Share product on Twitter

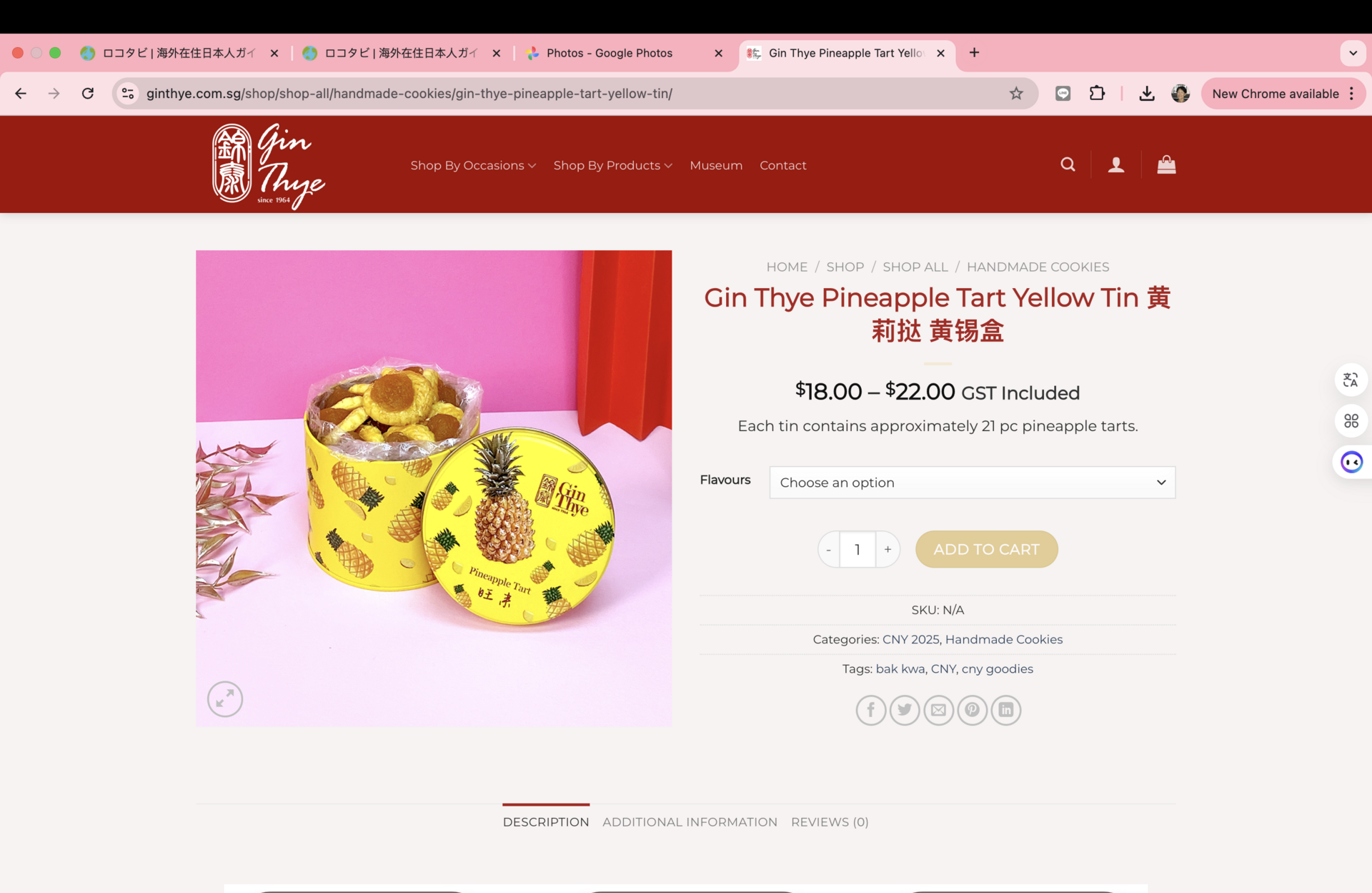pyautogui.click(x=905, y=710)
